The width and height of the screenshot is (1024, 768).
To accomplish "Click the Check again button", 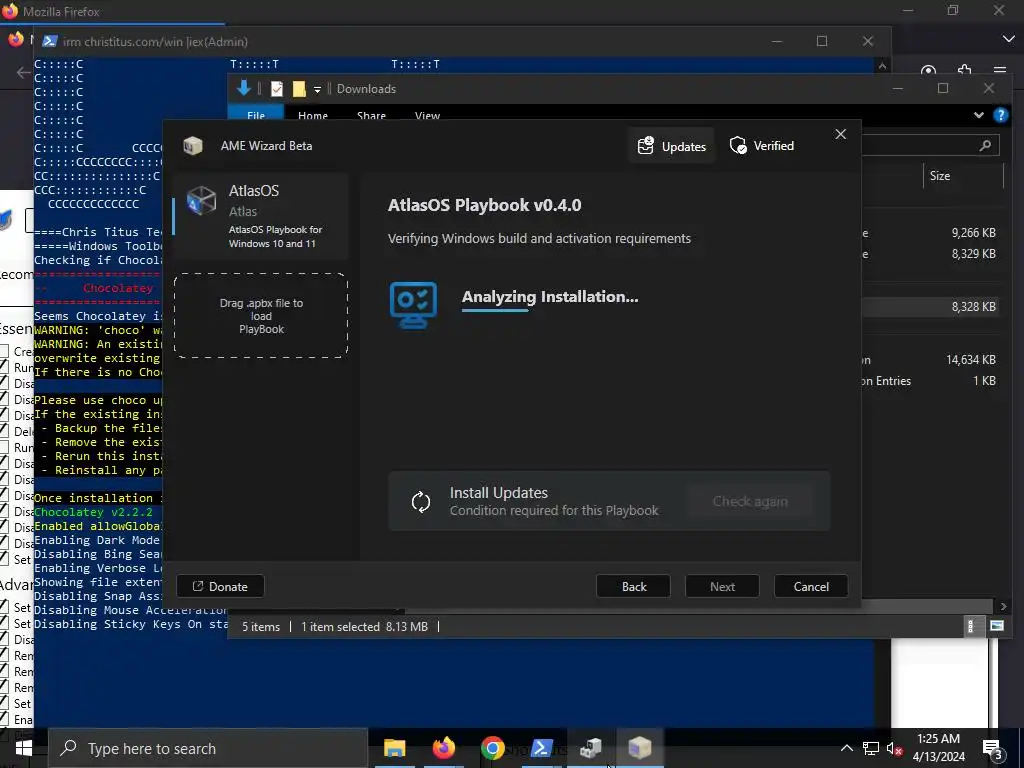I will click(x=750, y=502).
